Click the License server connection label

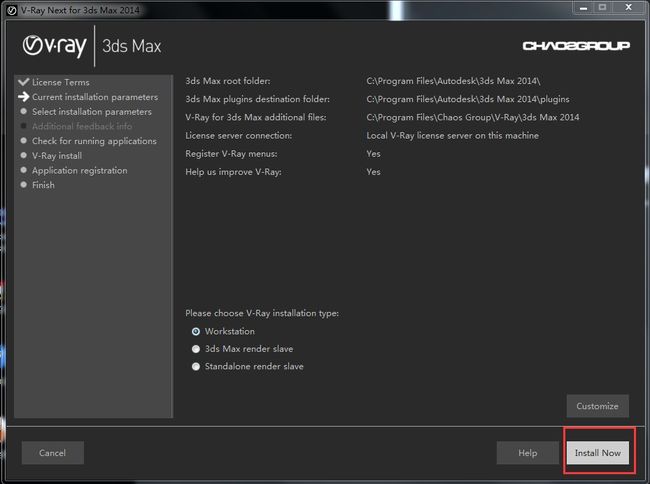238,136
